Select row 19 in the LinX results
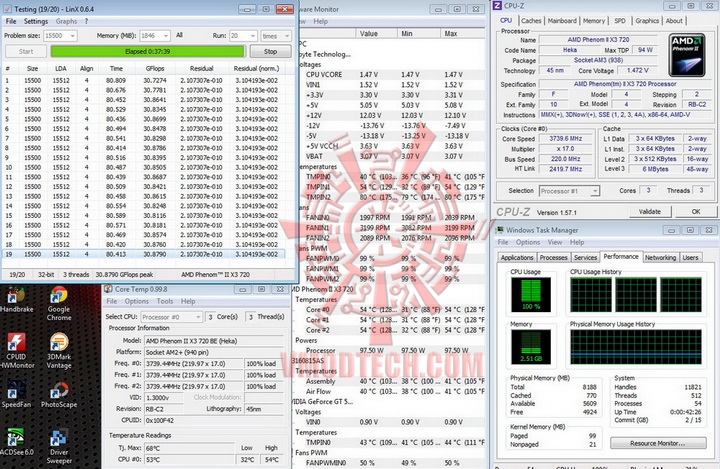 (x=143, y=254)
